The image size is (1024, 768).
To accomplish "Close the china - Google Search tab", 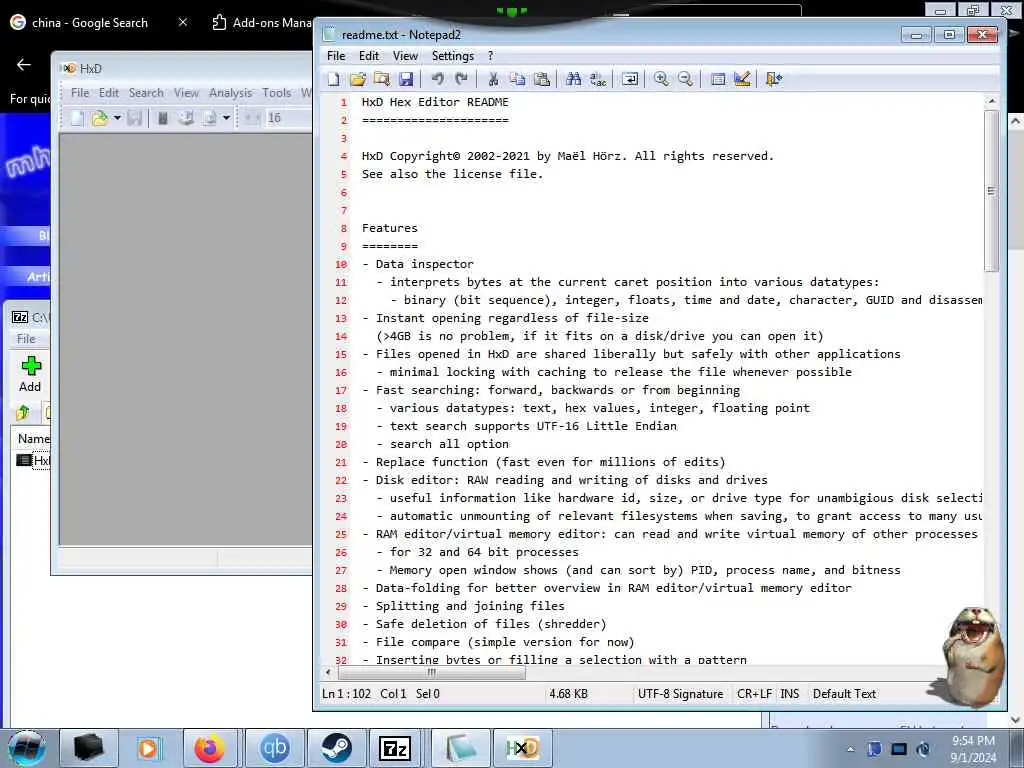I will pyautogui.click(x=183, y=22).
